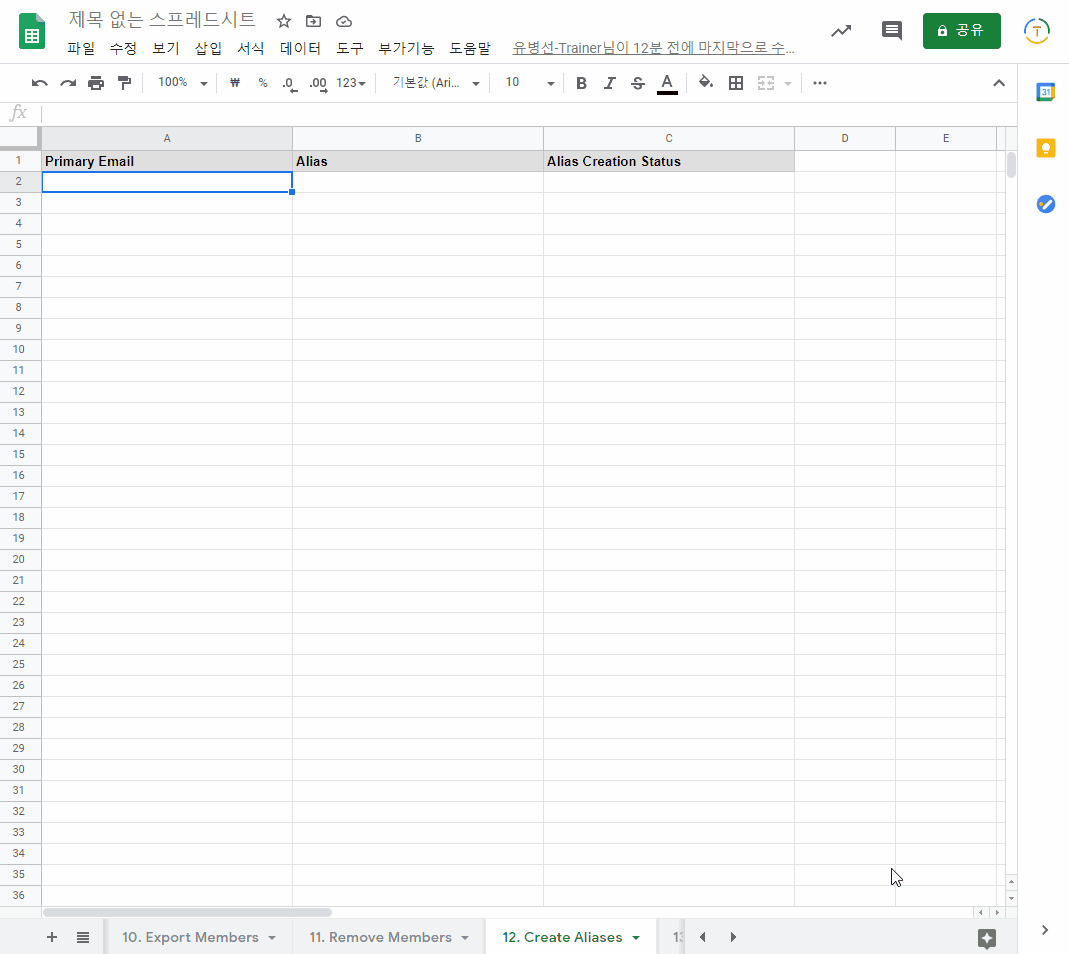Image resolution: width=1069 pixels, height=954 pixels.
Task: Select the paint format tool
Action: click(x=124, y=83)
